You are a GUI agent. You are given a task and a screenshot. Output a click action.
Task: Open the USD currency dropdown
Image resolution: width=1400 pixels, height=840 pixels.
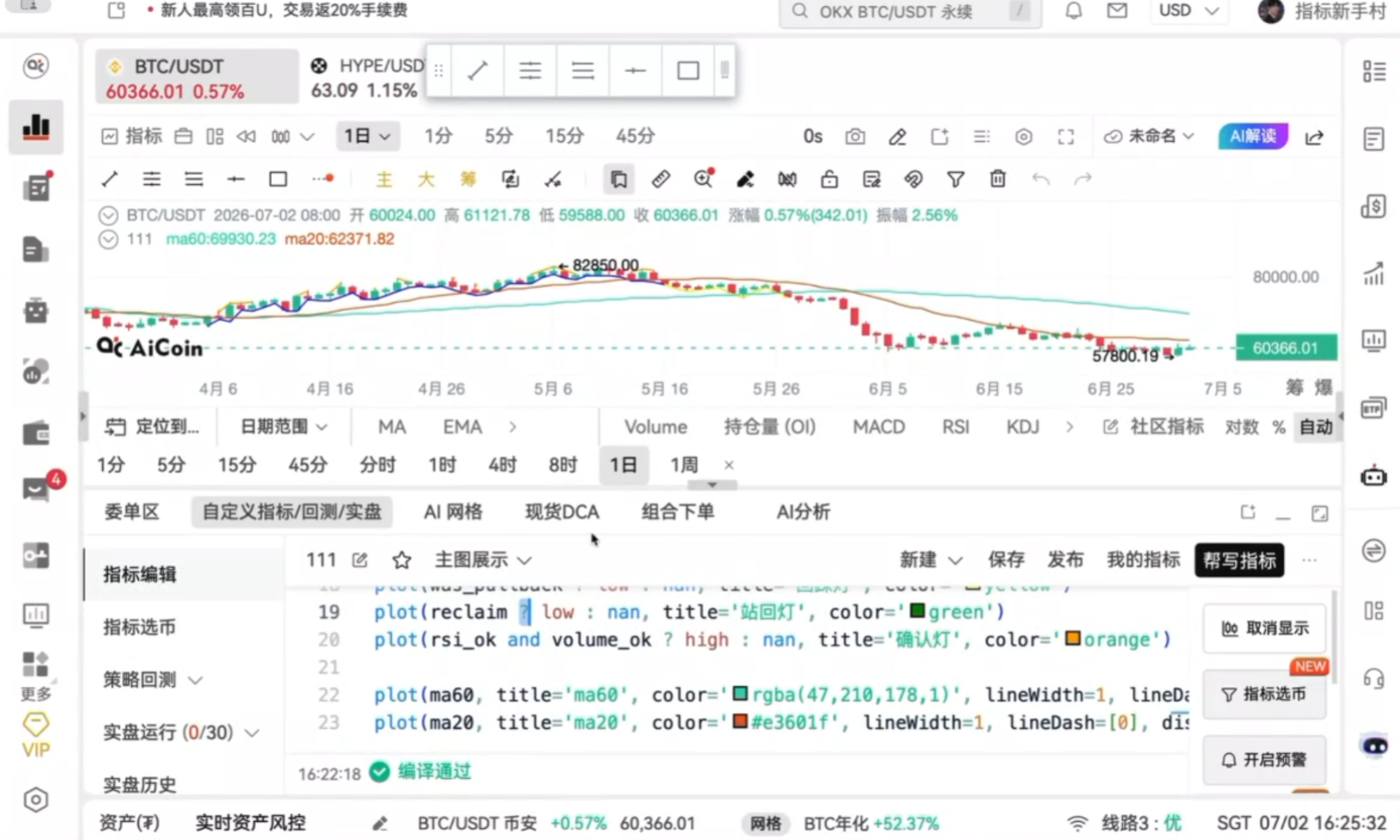(x=1188, y=11)
